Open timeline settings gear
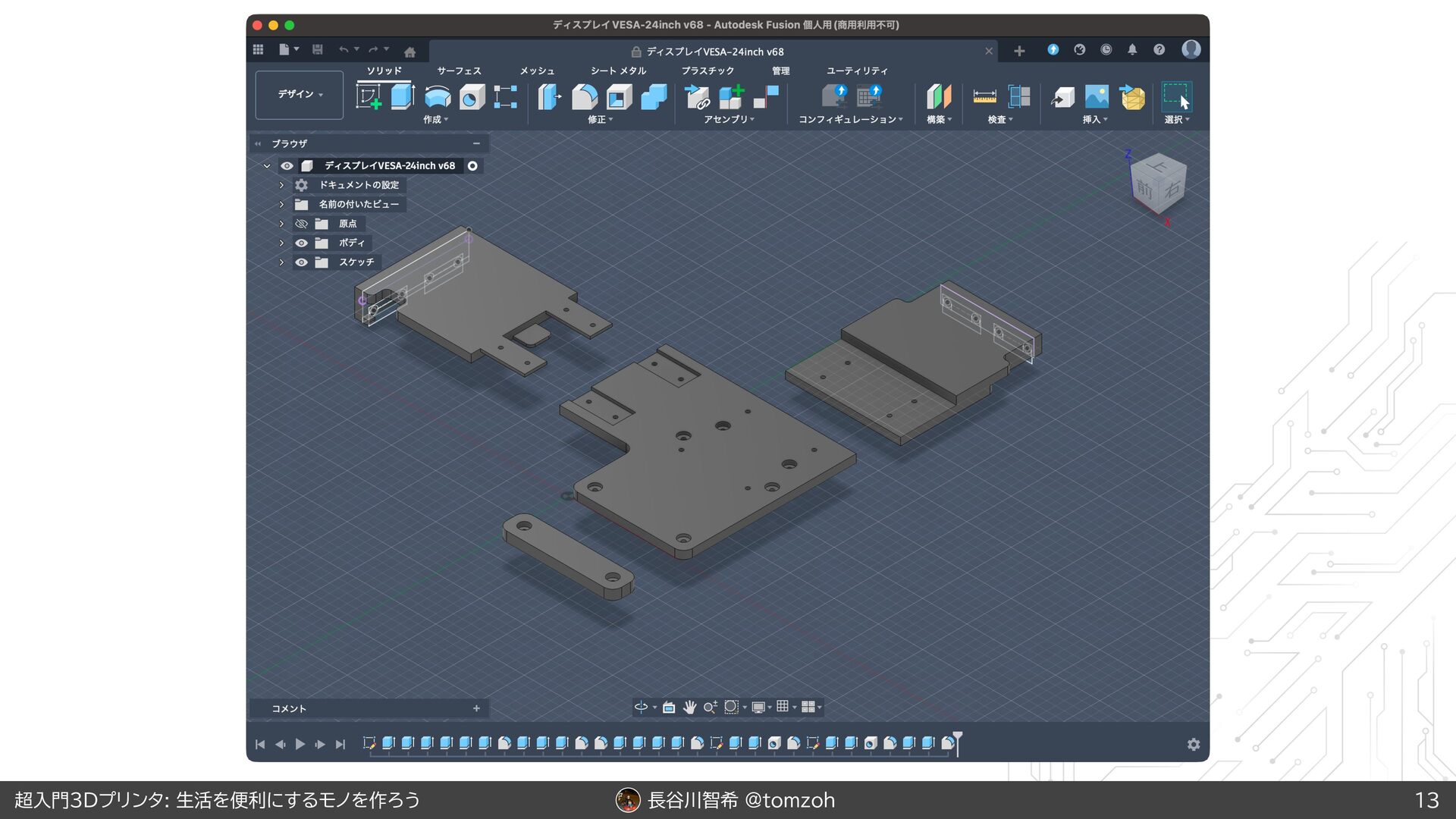This screenshot has height=819, width=1456. point(1194,745)
